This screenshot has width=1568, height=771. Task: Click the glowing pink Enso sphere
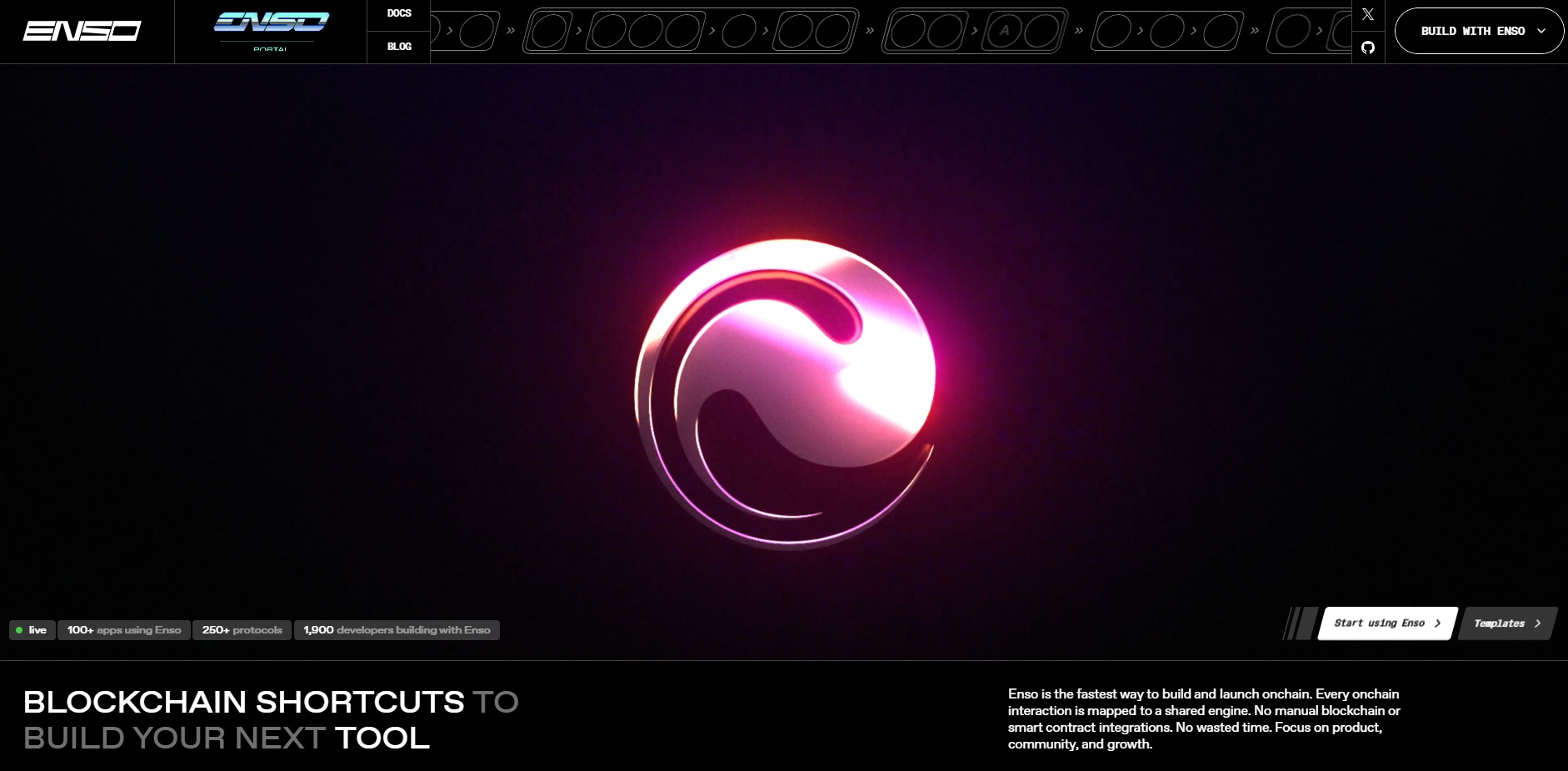784,393
